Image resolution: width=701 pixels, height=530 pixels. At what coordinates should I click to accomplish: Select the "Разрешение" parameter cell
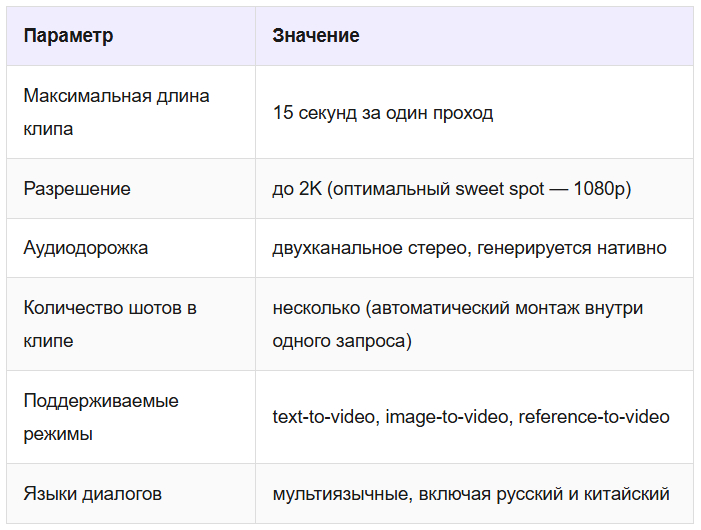point(77,188)
